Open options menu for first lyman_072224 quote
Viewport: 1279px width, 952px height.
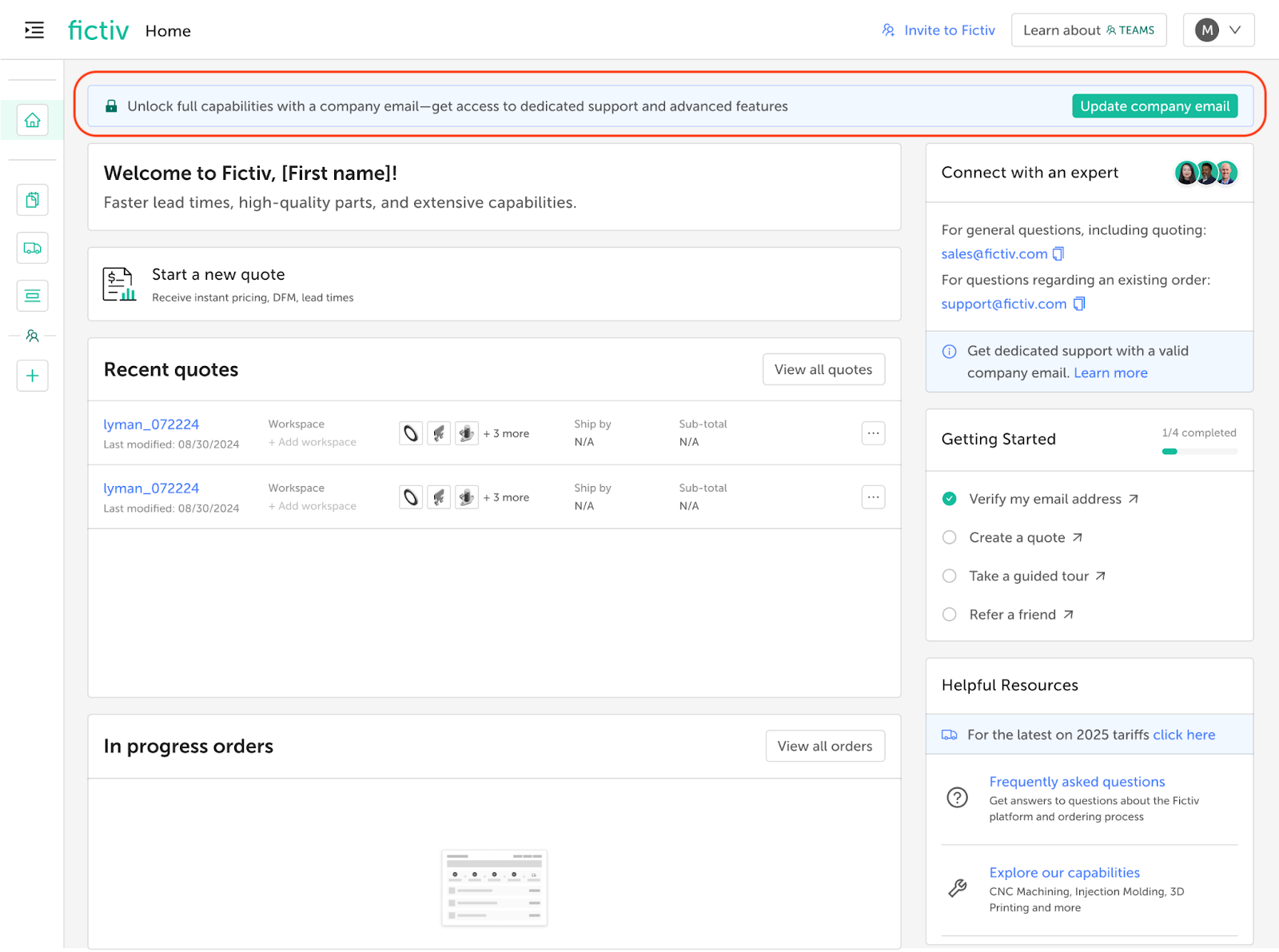click(873, 433)
